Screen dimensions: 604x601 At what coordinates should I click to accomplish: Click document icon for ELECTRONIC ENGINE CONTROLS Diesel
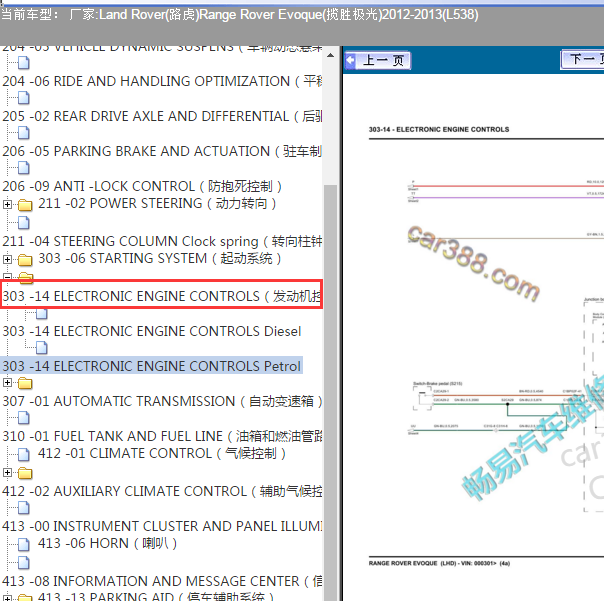point(42,314)
